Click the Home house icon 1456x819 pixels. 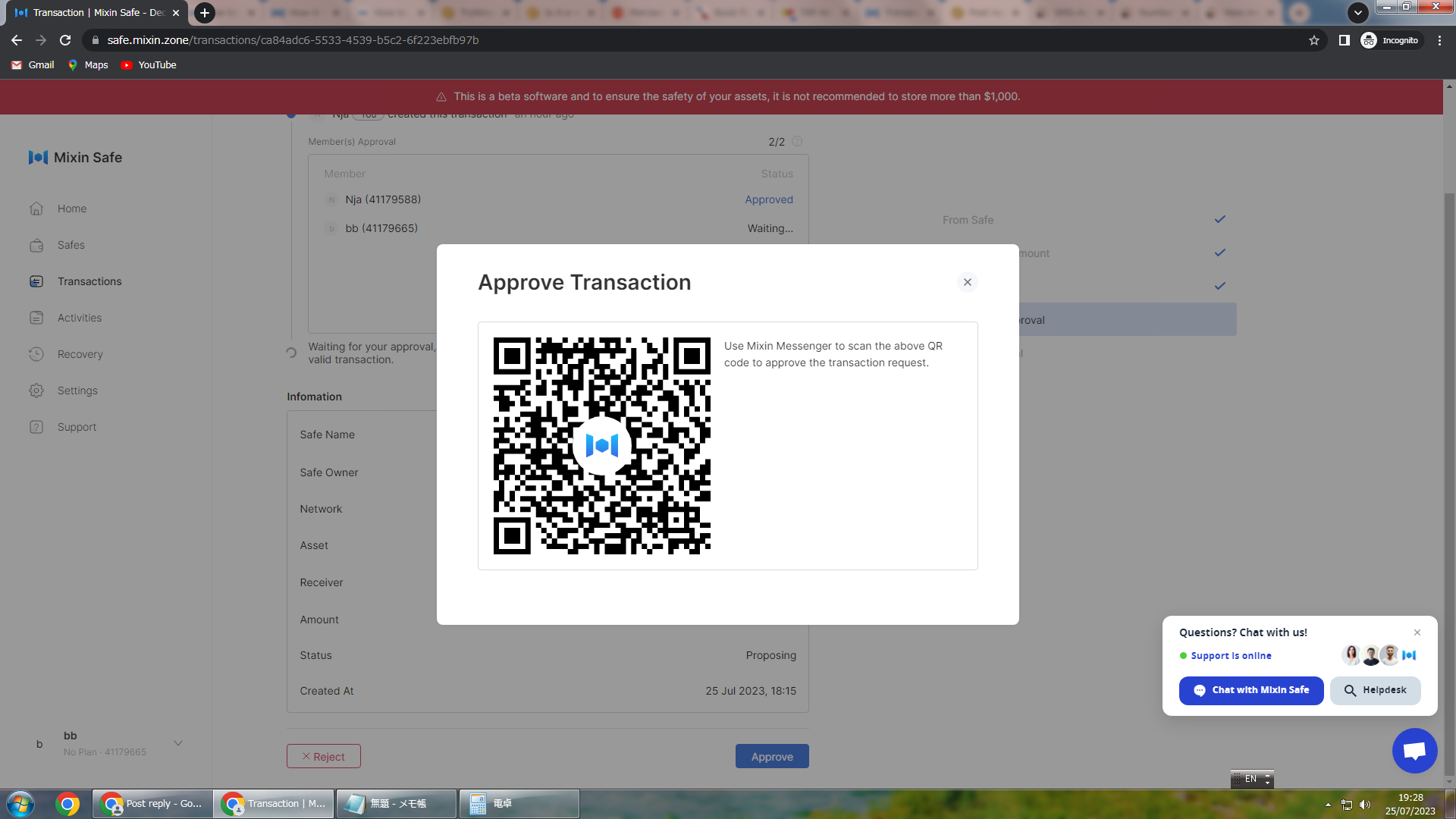[36, 209]
